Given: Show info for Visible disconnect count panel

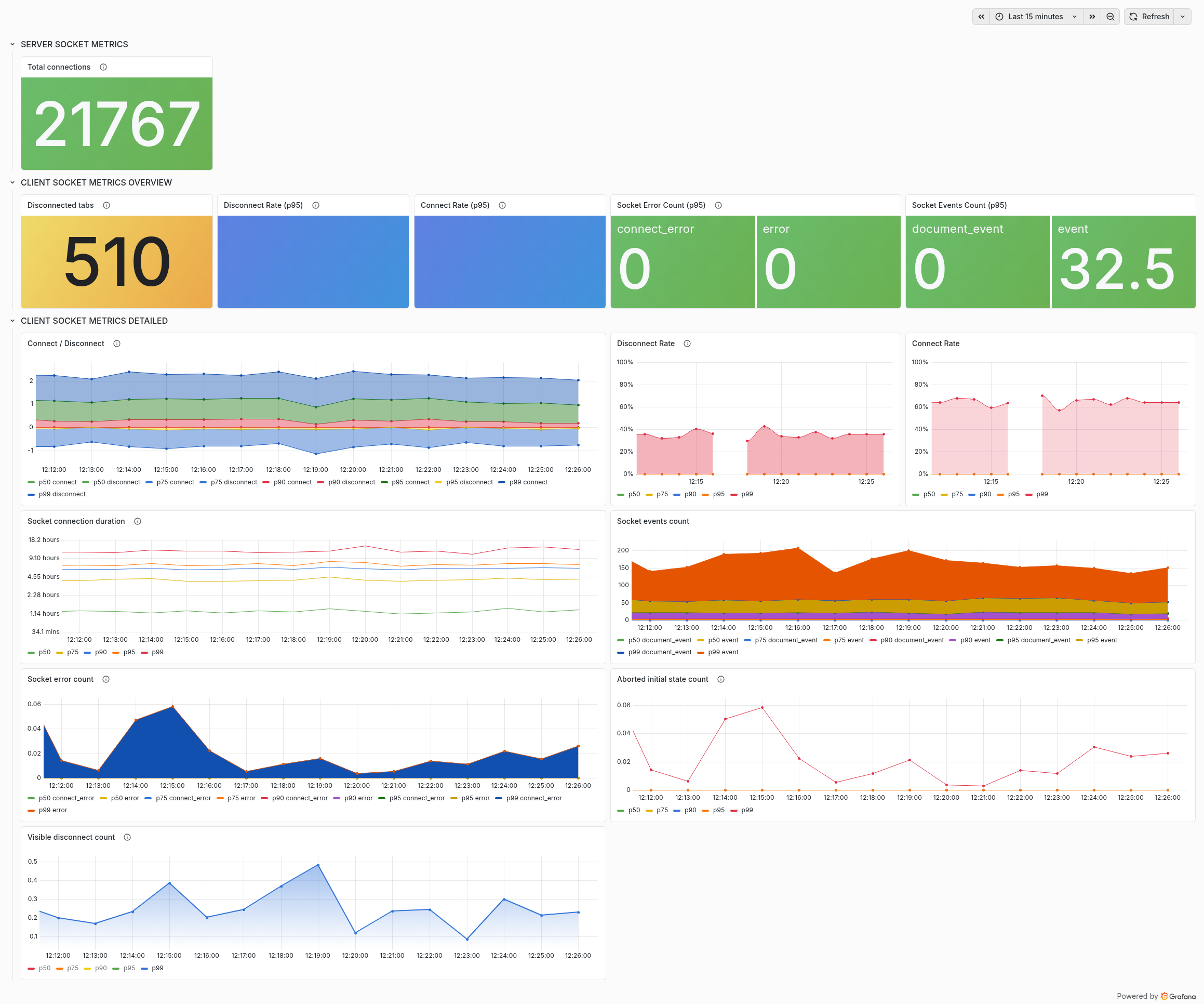Looking at the screenshot, I should [127, 838].
